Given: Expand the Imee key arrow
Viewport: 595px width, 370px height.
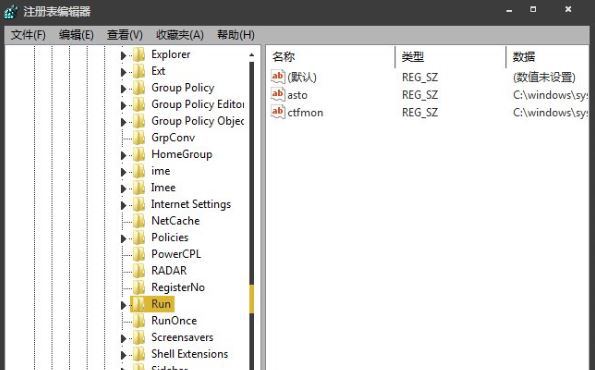Looking at the screenshot, I should (x=123, y=189).
